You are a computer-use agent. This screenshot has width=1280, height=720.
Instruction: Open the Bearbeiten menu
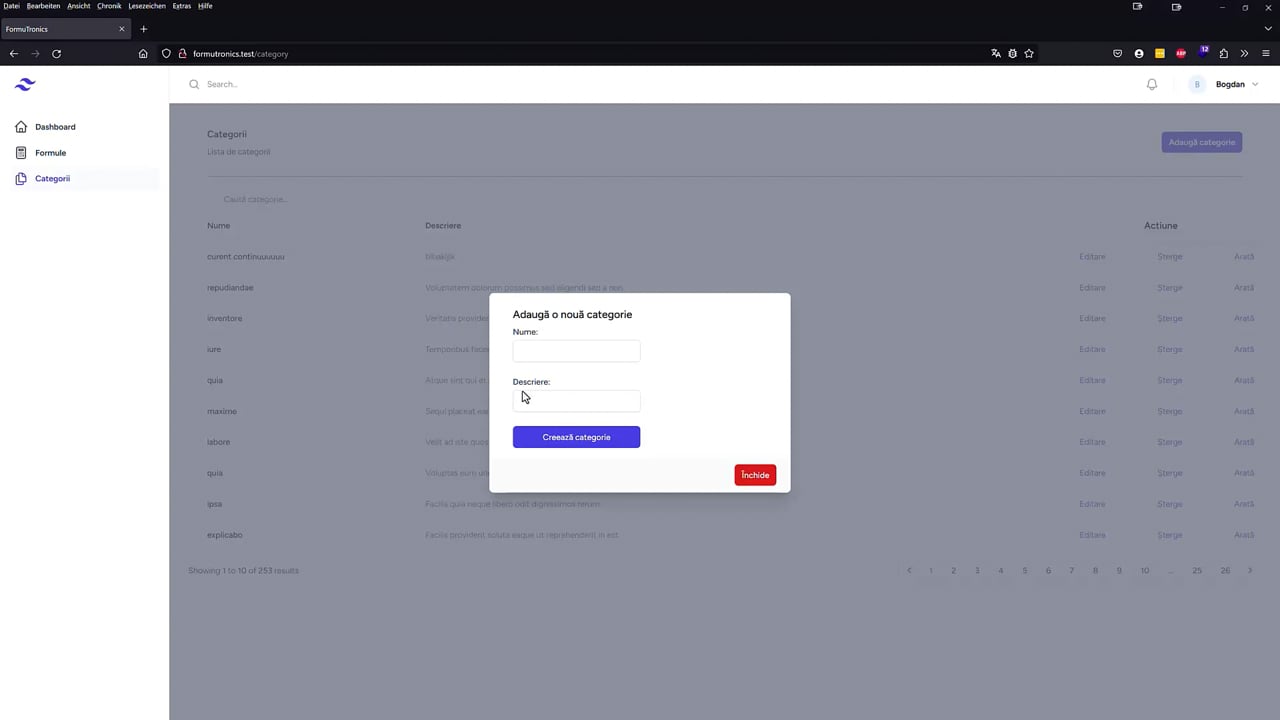(43, 6)
